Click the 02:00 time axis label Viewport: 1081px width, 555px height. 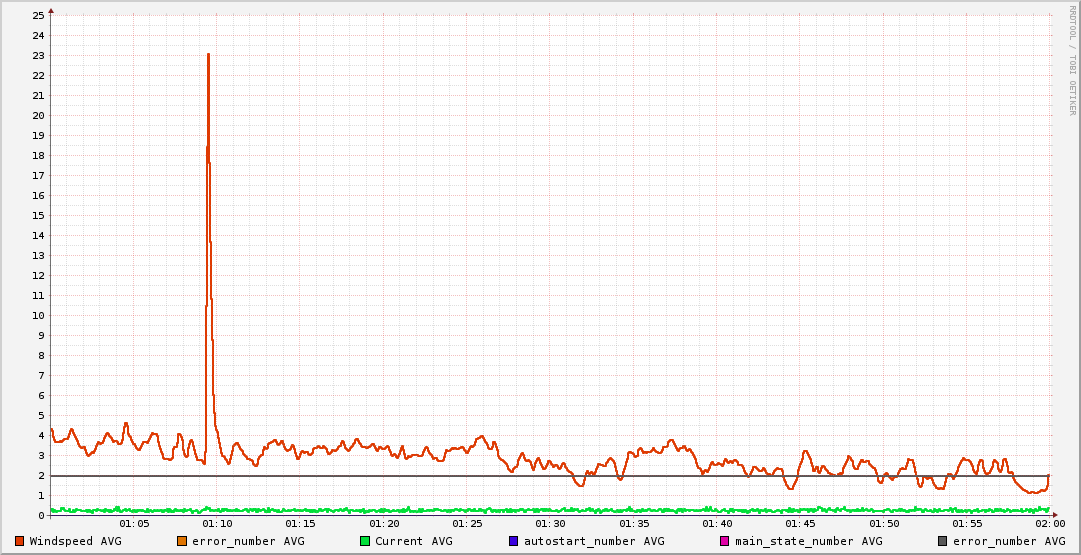click(1049, 523)
